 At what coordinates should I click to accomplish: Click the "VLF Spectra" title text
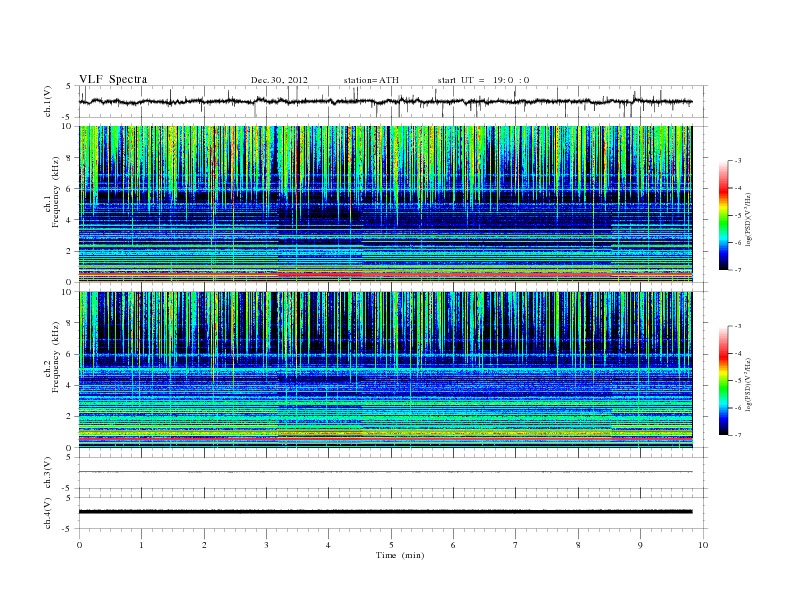(x=113, y=79)
